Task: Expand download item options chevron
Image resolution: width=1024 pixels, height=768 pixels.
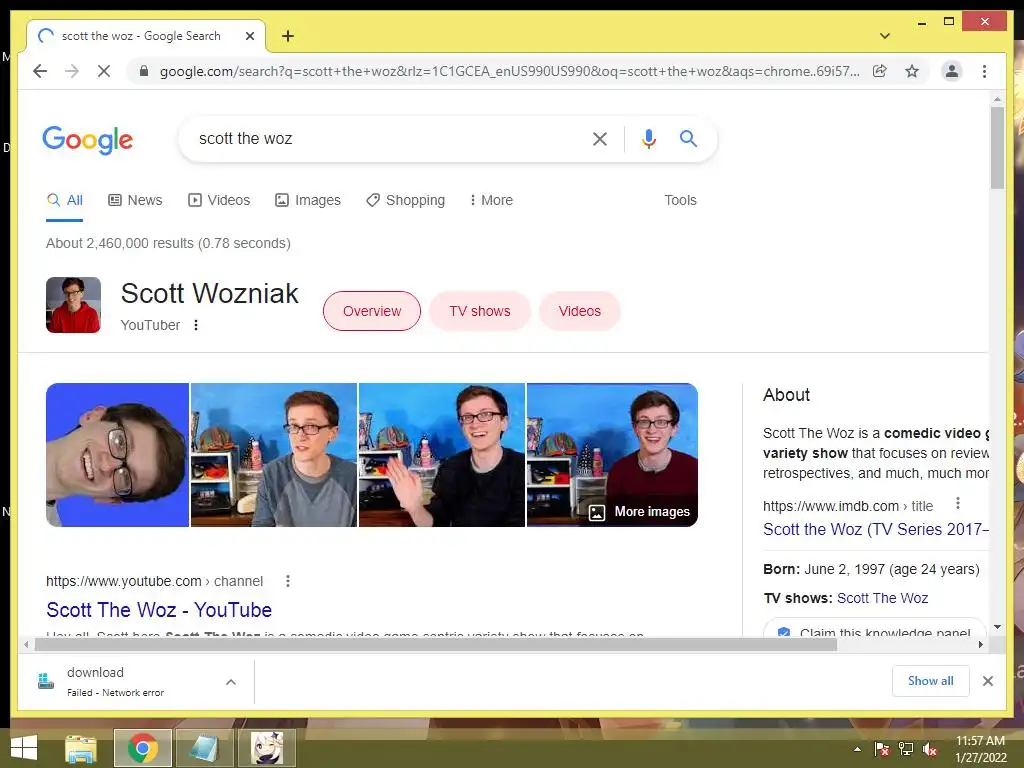Action: point(231,682)
